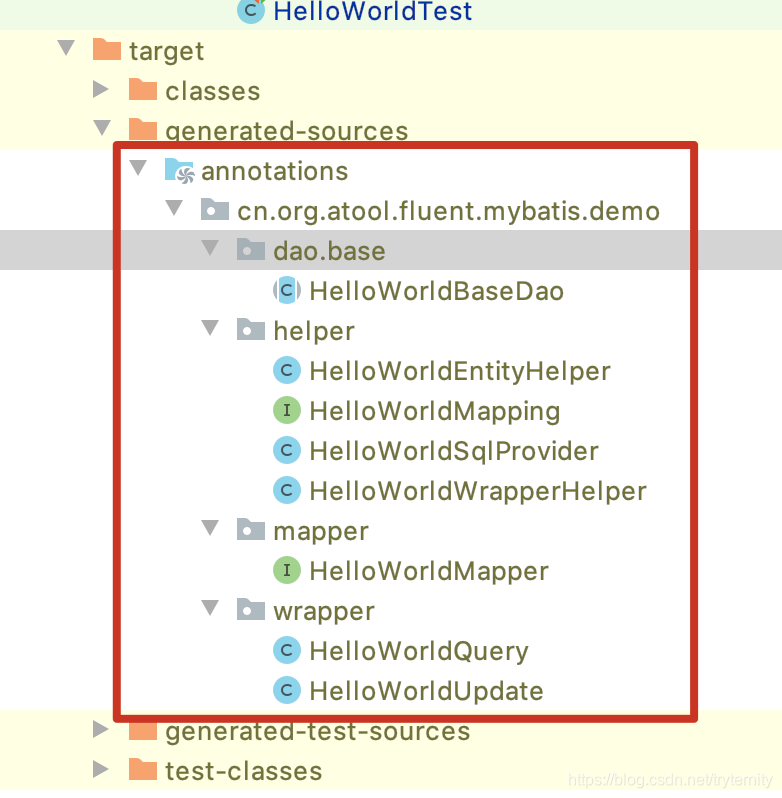The width and height of the screenshot is (782, 798).
Task: Collapse the target folder arrow
Action: [x=66, y=48]
